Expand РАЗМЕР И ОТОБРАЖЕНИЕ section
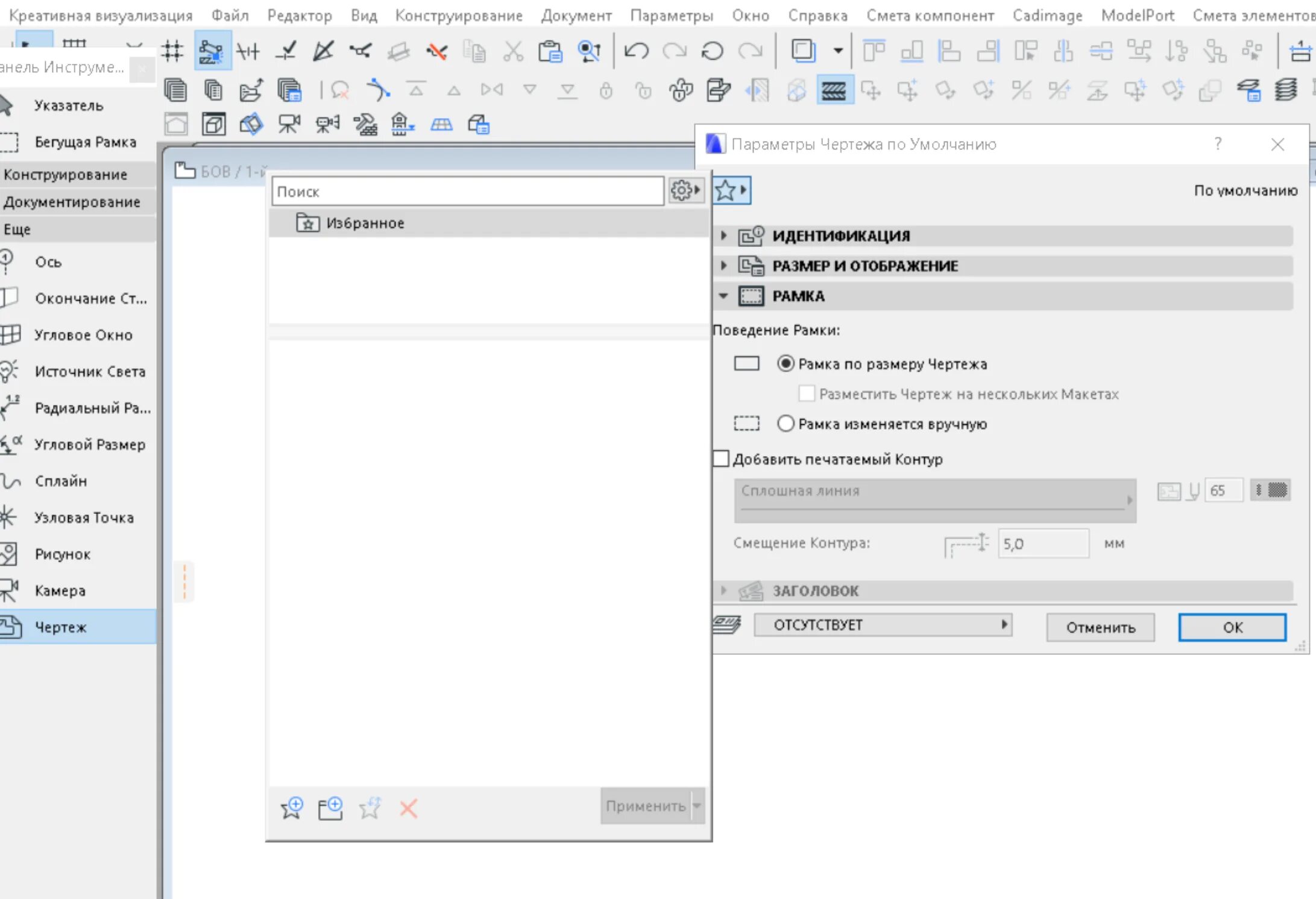The width and height of the screenshot is (1316, 899). 723,266
